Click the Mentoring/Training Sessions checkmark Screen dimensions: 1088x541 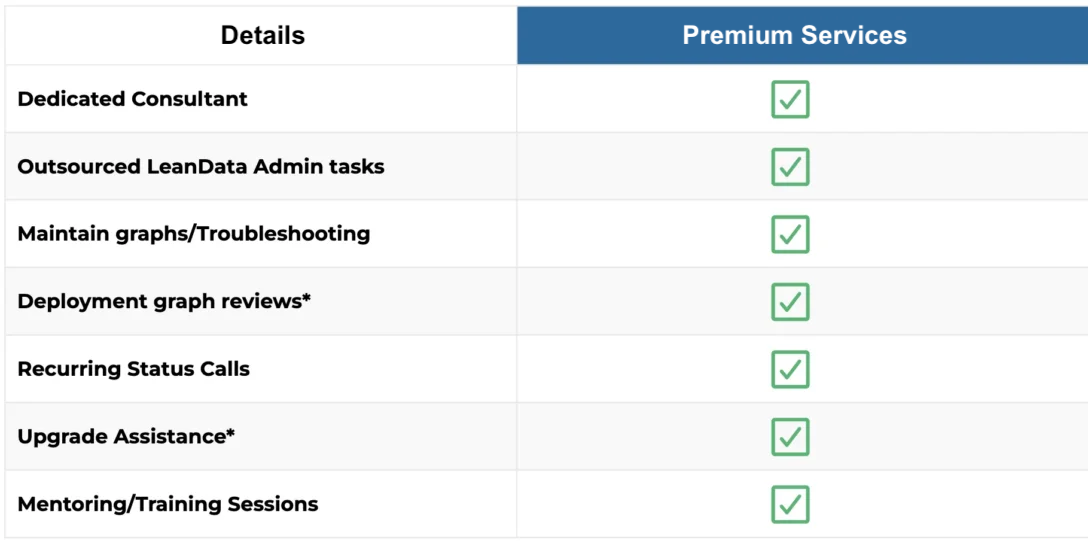click(790, 504)
